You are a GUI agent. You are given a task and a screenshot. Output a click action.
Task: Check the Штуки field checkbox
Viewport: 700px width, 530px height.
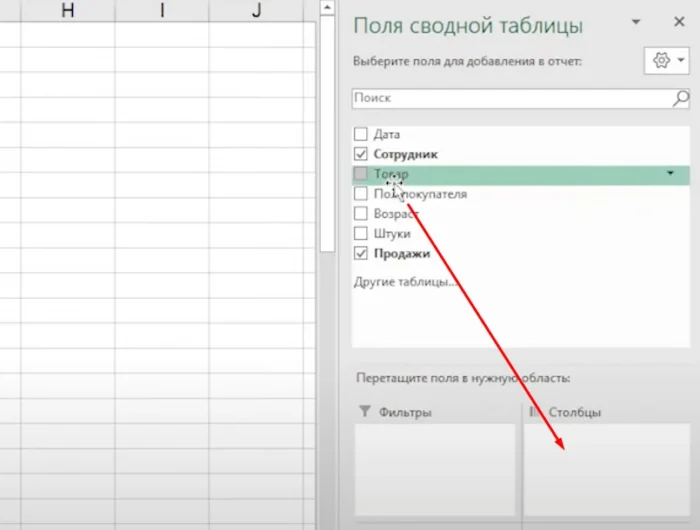361,234
